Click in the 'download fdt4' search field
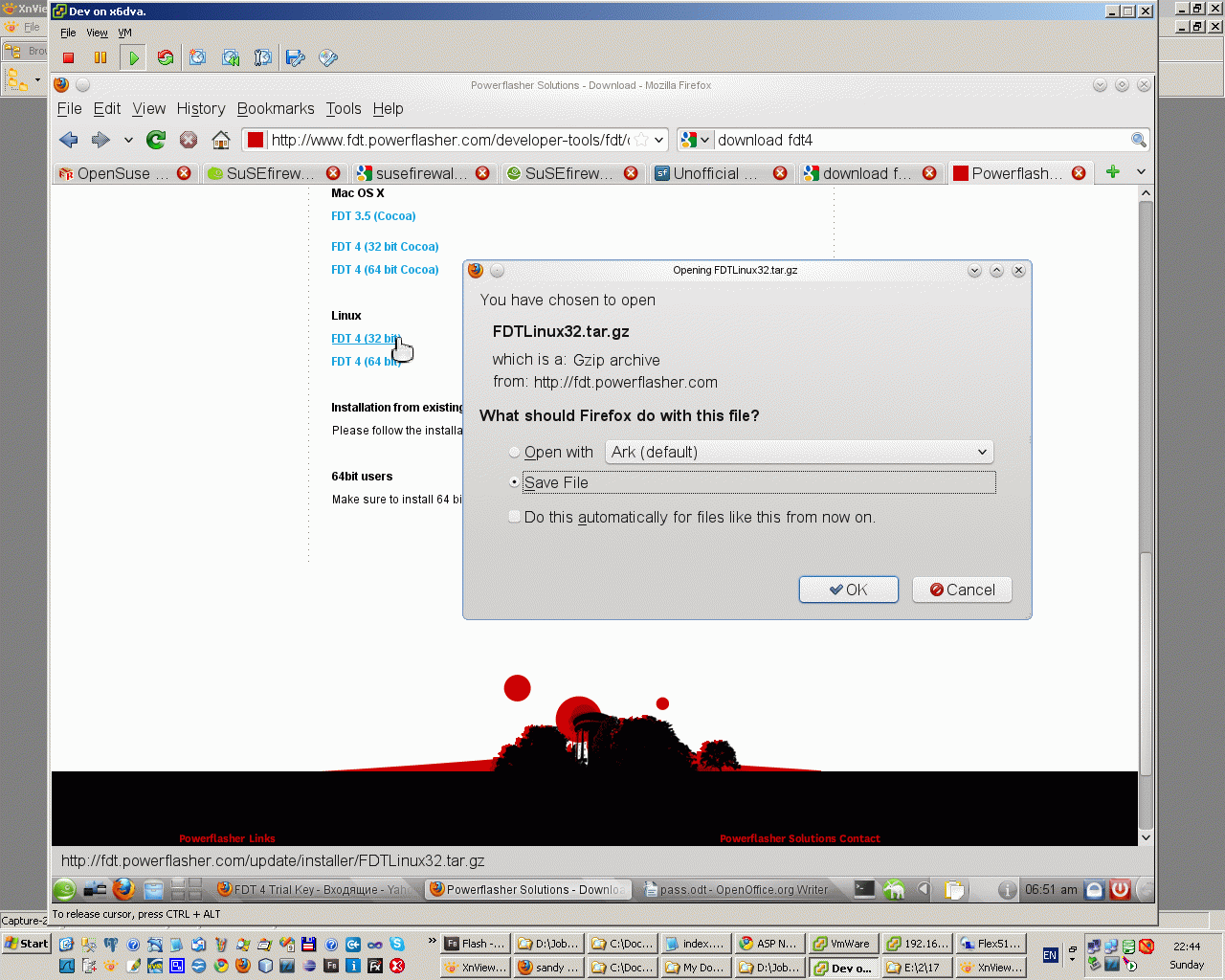 922,140
